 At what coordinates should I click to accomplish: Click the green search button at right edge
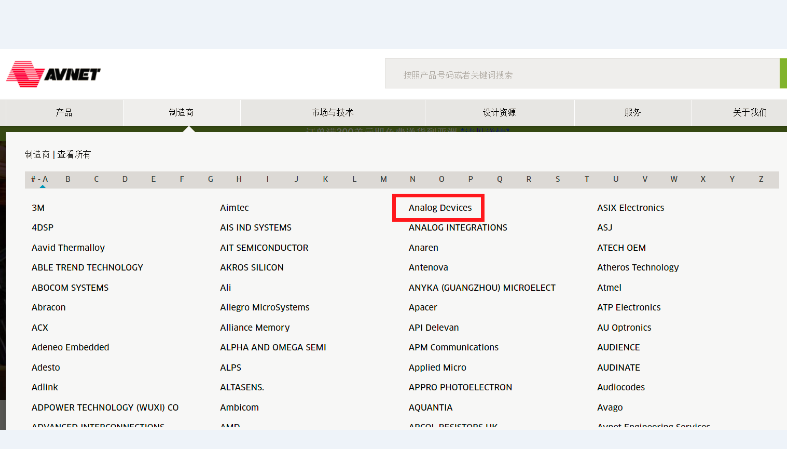pyautogui.click(x=783, y=74)
